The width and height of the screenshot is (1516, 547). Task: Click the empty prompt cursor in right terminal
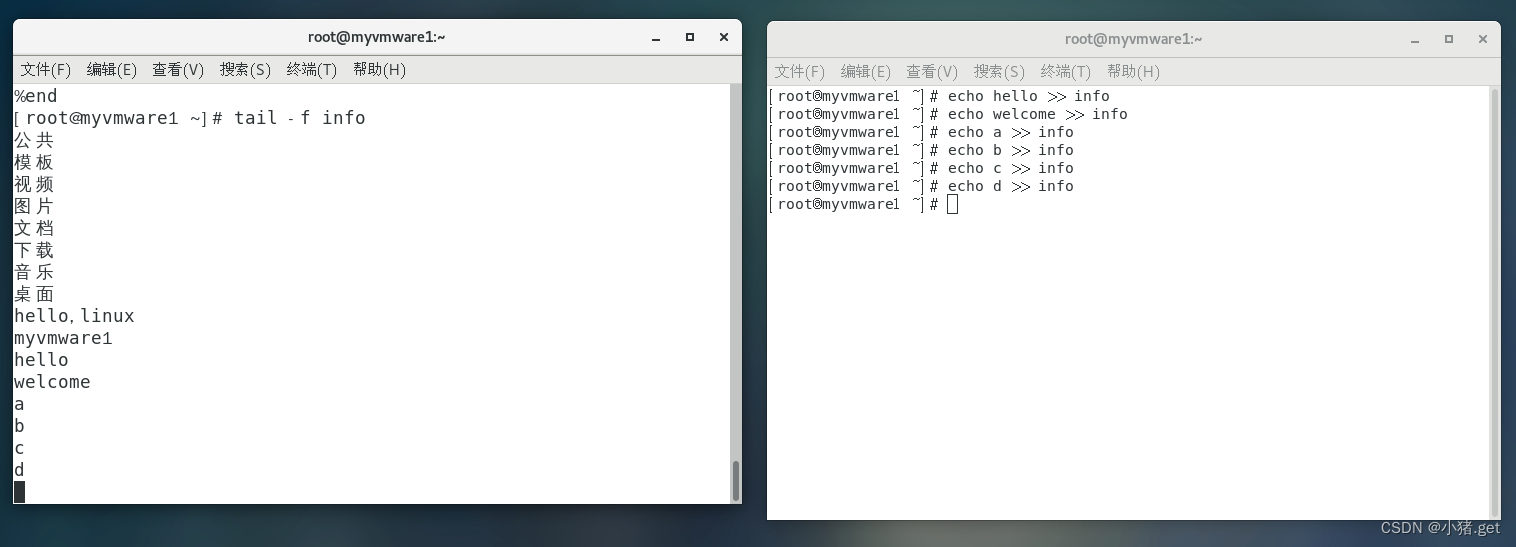pyautogui.click(x=952, y=204)
